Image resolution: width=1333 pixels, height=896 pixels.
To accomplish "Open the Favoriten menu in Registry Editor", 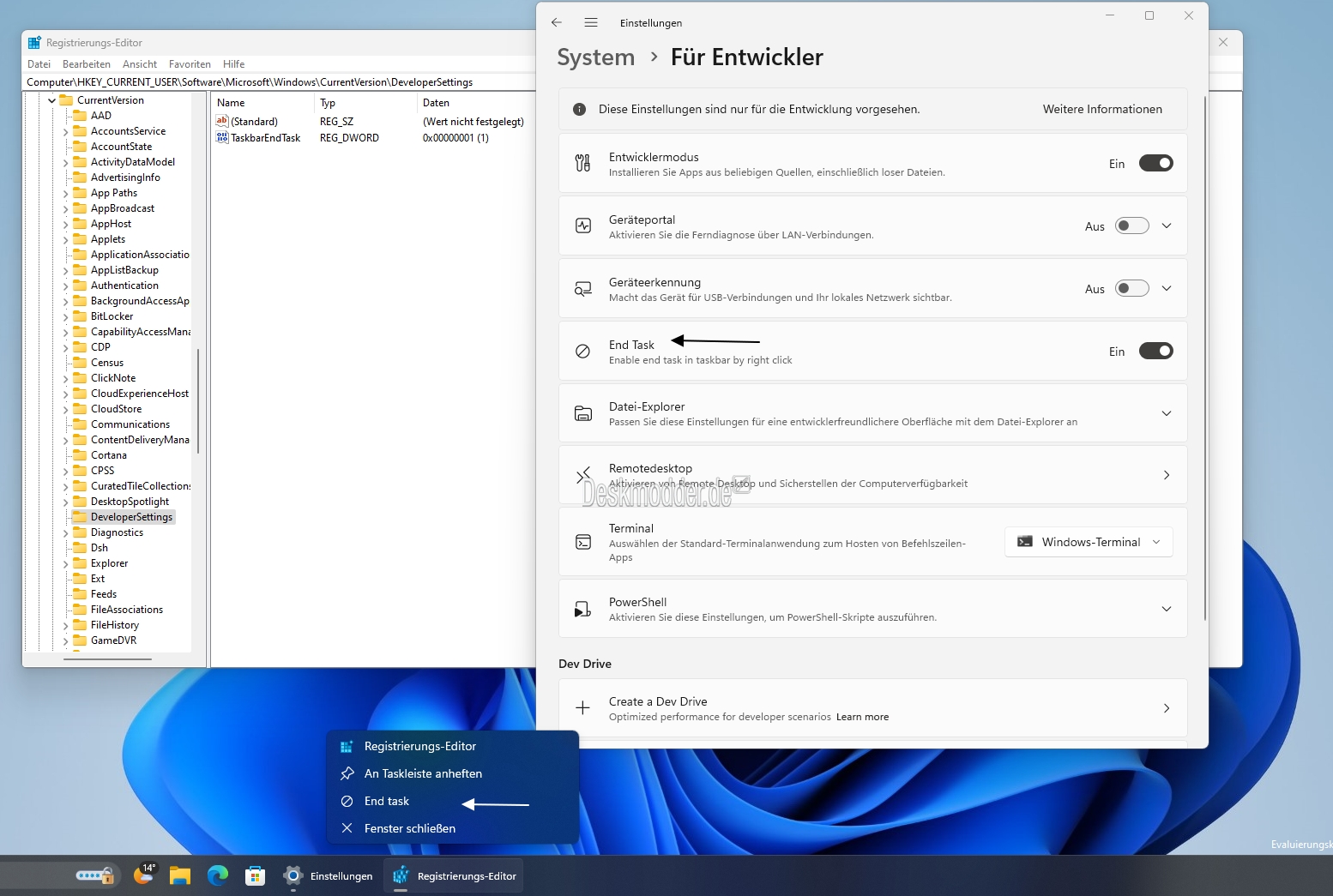I will point(190,64).
